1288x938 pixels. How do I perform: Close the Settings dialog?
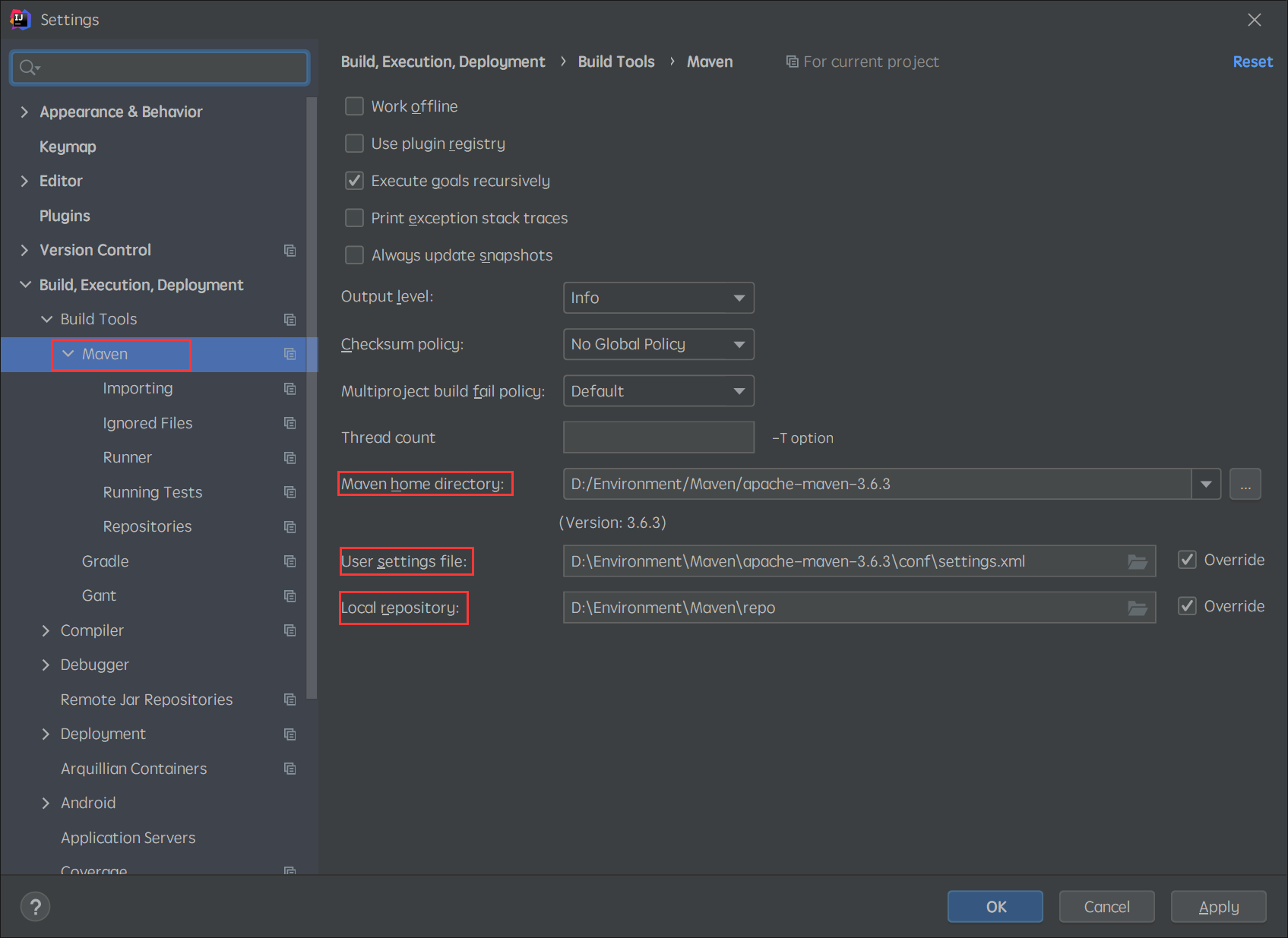pyautogui.click(x=1254, y=20)
